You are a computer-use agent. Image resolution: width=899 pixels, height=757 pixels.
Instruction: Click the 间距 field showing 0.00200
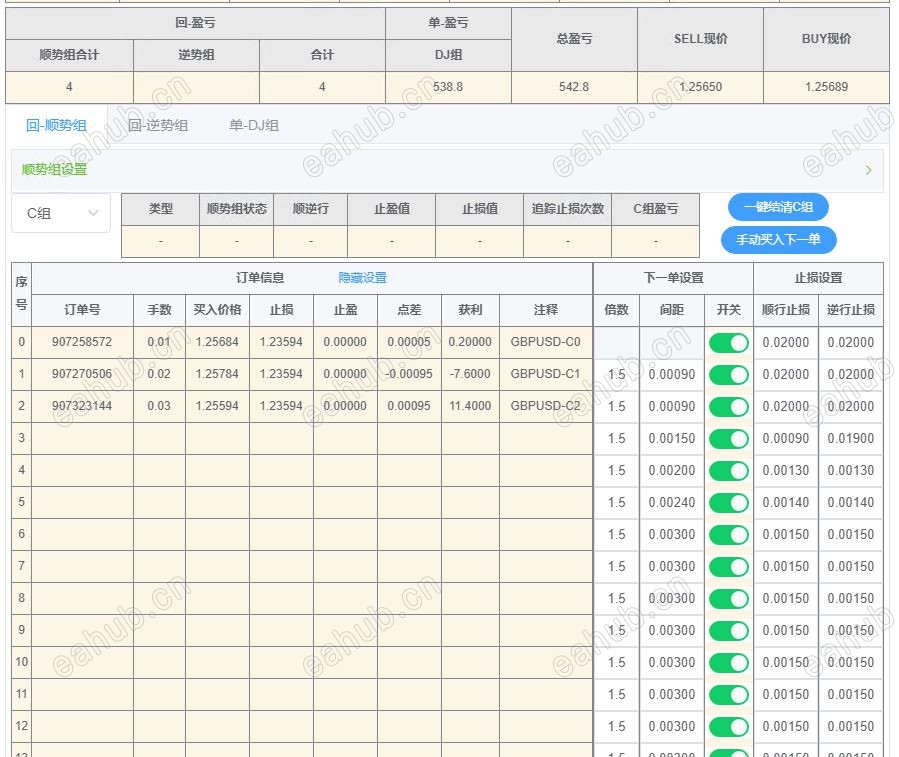coord(671,470)
